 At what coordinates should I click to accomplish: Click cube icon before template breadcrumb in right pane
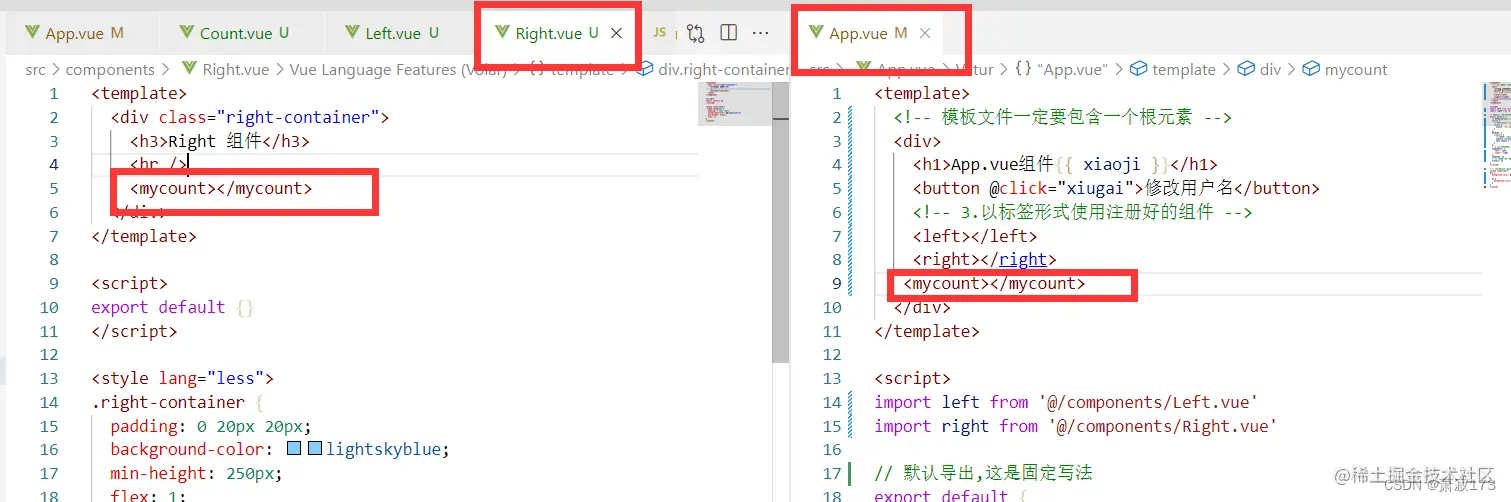pyautogui.click(x=1138, y=70)
